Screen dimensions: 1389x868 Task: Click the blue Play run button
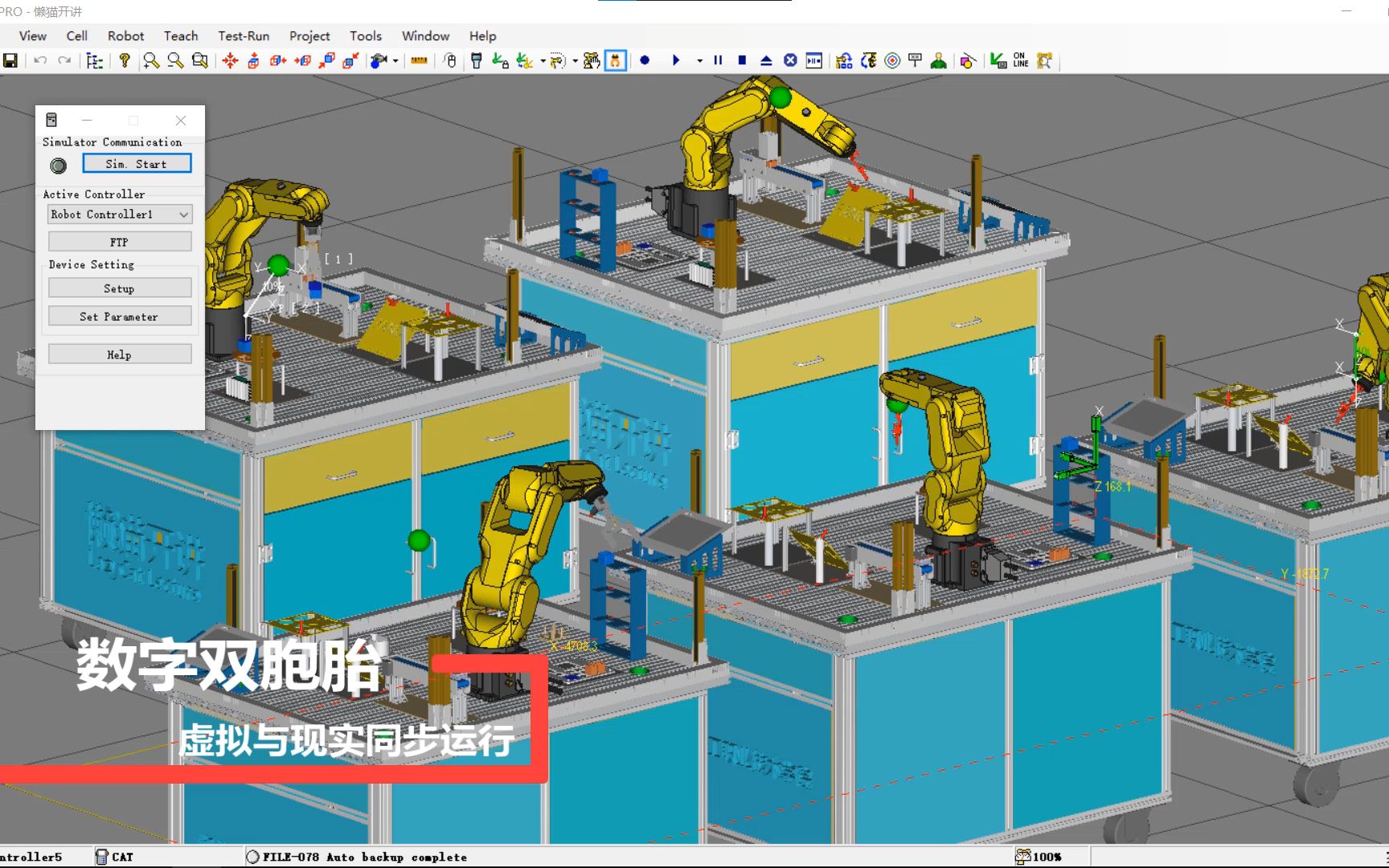676,60
